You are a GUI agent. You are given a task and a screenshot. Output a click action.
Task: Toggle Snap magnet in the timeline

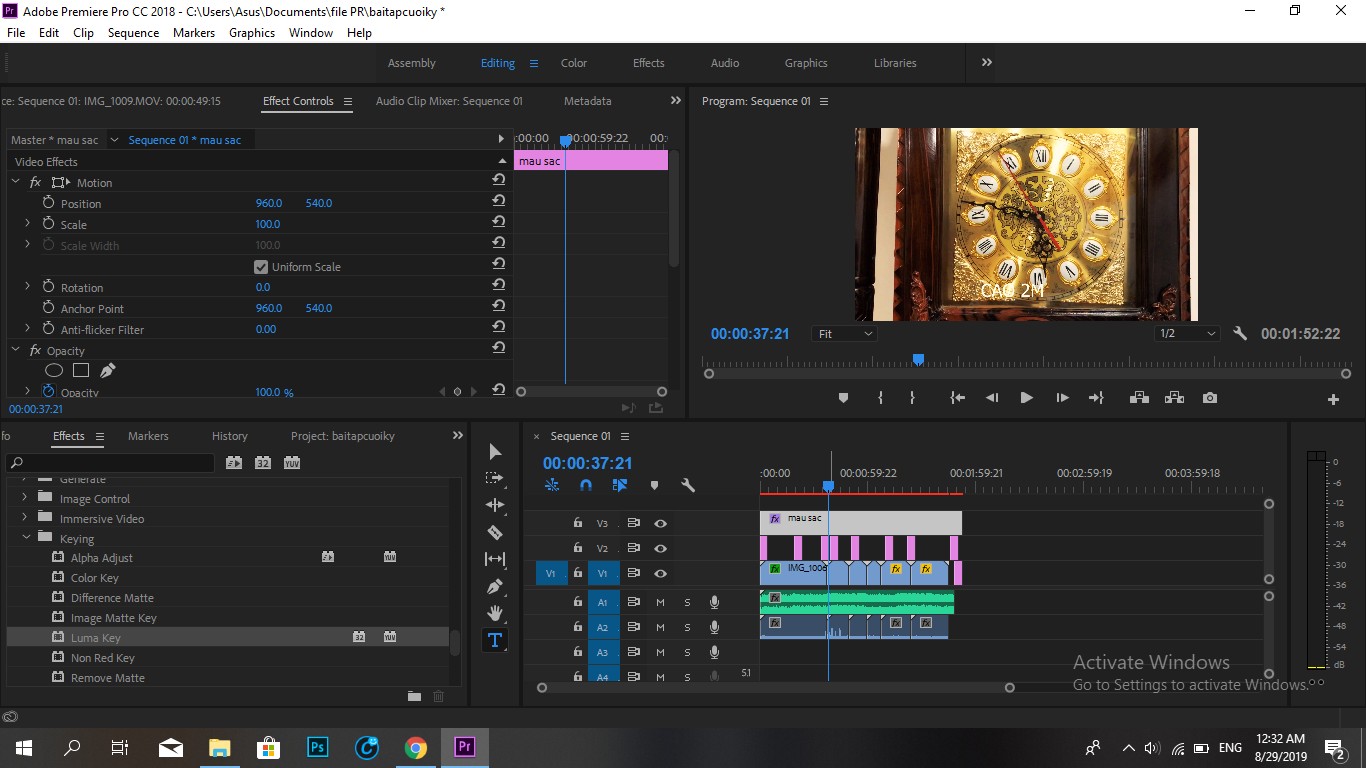(586, 485)
